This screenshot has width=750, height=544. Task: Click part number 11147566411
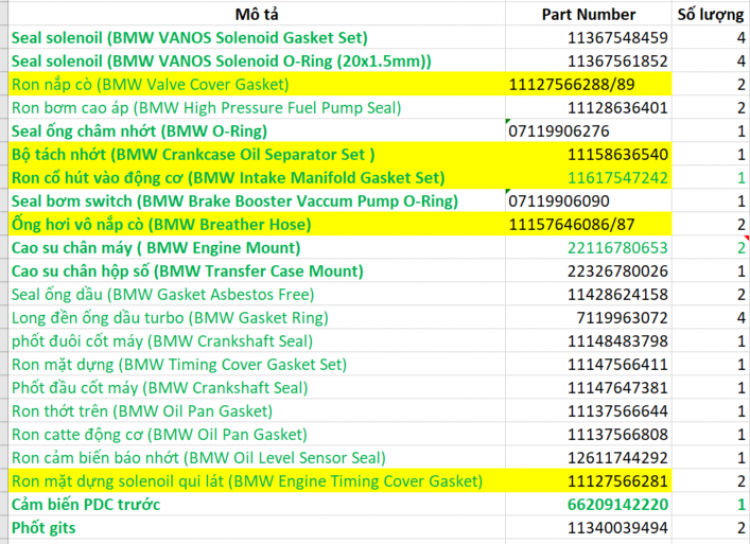point(588,365)
